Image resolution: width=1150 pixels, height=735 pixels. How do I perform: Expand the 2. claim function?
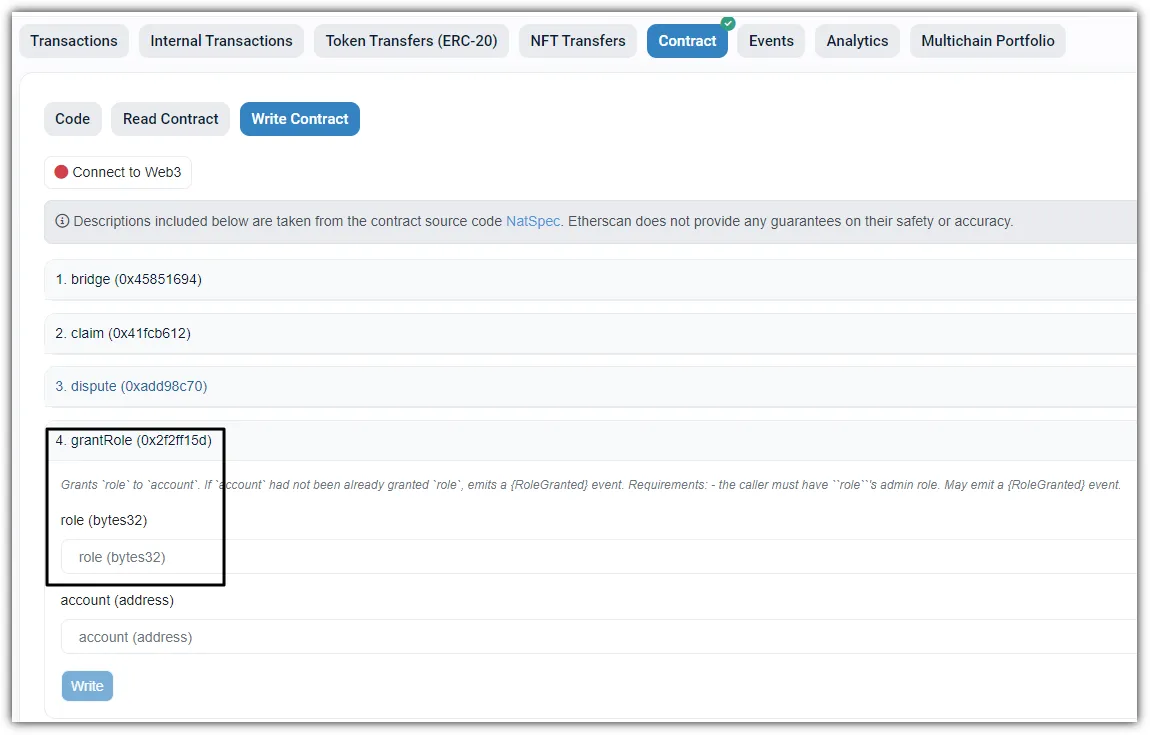click(590, 334)
